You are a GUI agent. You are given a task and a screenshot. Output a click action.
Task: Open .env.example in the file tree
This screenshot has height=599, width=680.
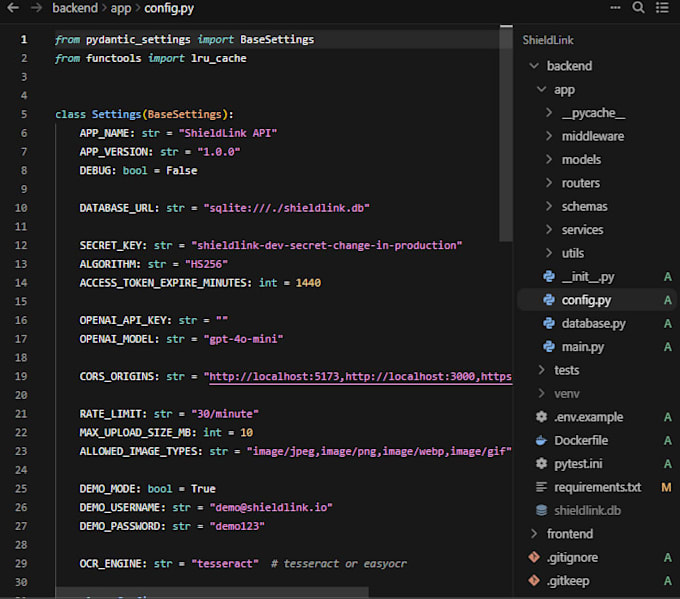point(588,417)
